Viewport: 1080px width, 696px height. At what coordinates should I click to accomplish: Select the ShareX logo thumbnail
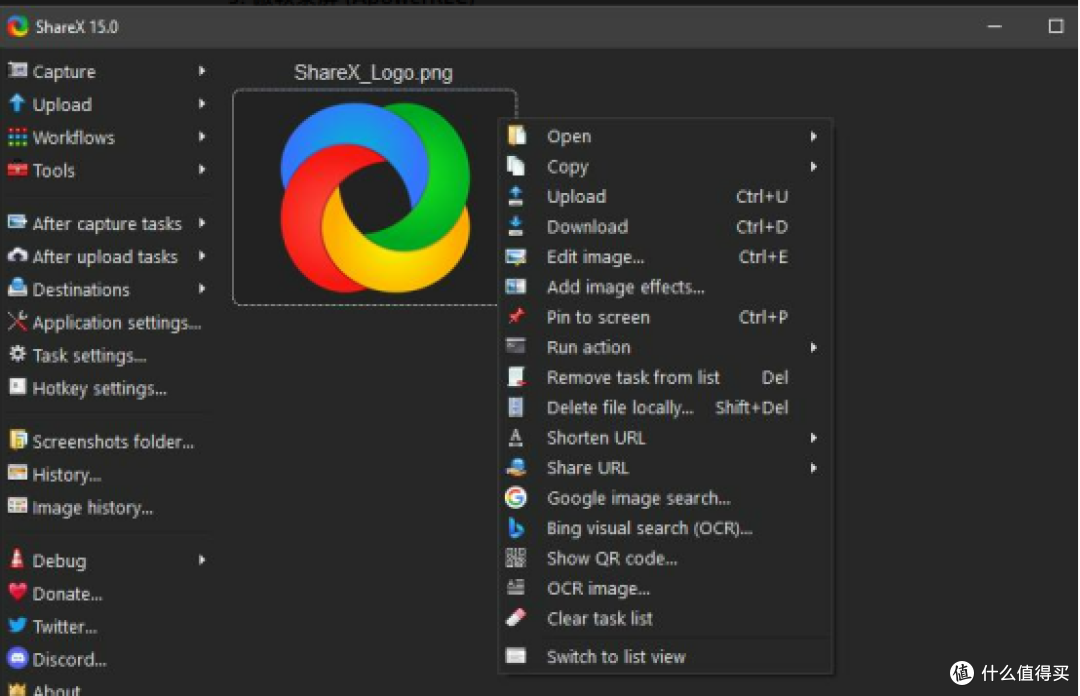(375, 197)
